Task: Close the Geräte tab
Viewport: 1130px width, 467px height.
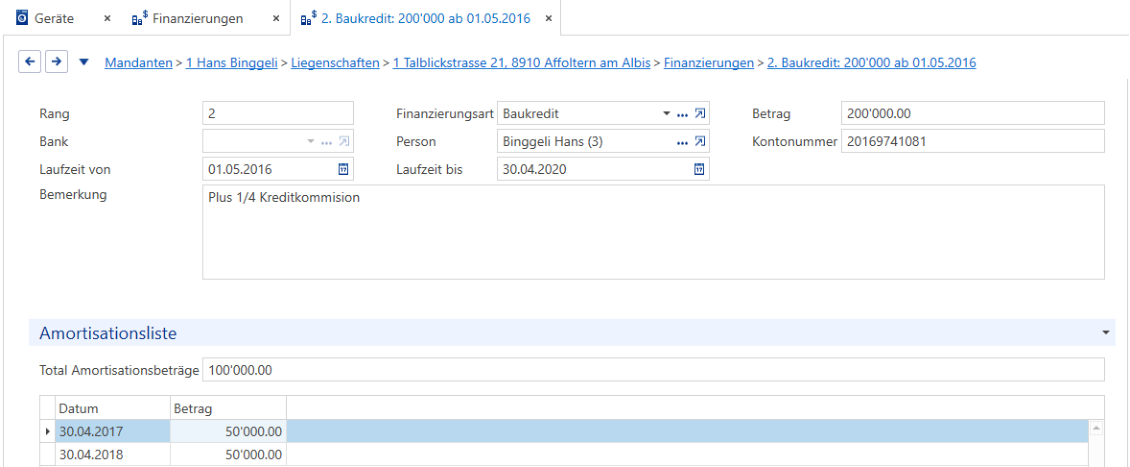Action: pyautogui.click(x=107, y=19)
